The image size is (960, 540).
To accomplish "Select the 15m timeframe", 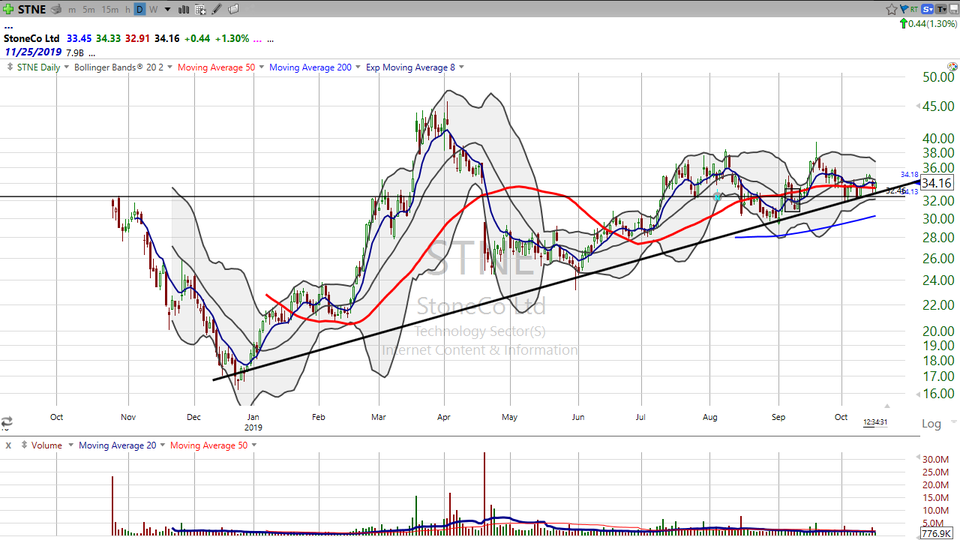I will (110, 10).
